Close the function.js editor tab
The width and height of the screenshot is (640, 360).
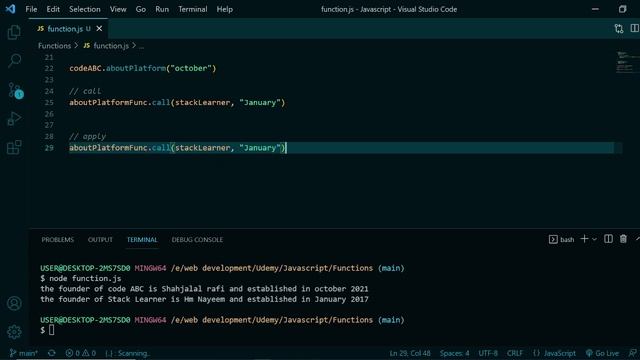click(x=99, y=29)
